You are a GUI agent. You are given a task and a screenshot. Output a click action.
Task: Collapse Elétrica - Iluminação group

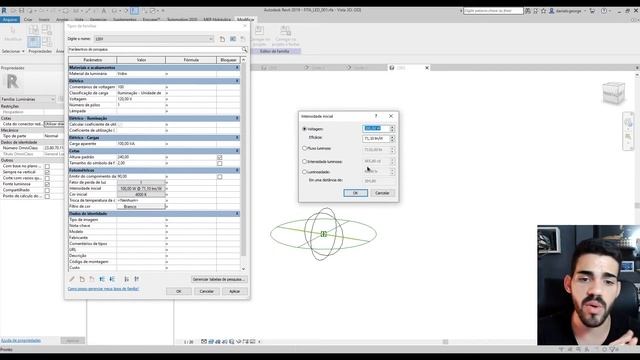tap(237, 118)
